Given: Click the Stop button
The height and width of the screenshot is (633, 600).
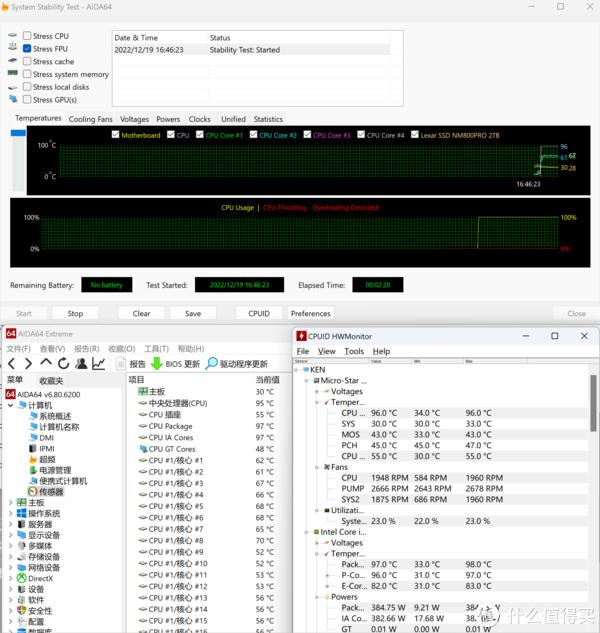Looking at the screenshot, I should coord(75,313).
